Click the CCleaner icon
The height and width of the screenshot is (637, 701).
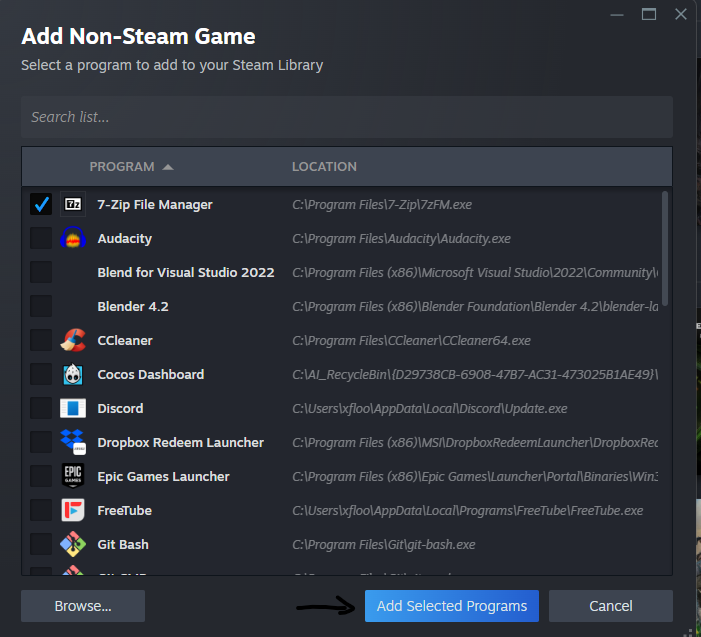pos(73,340)
